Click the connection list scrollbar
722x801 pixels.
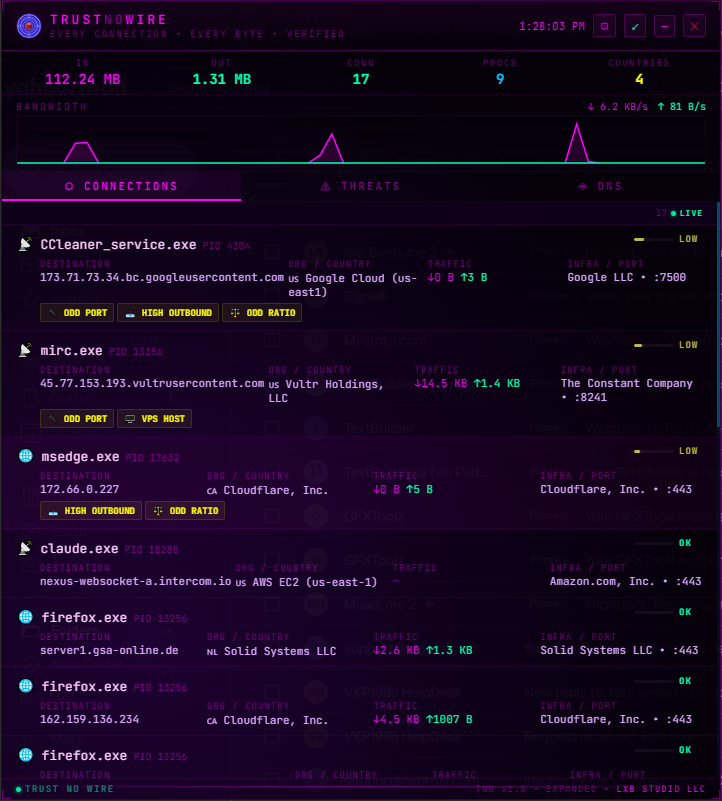(718, 315)
